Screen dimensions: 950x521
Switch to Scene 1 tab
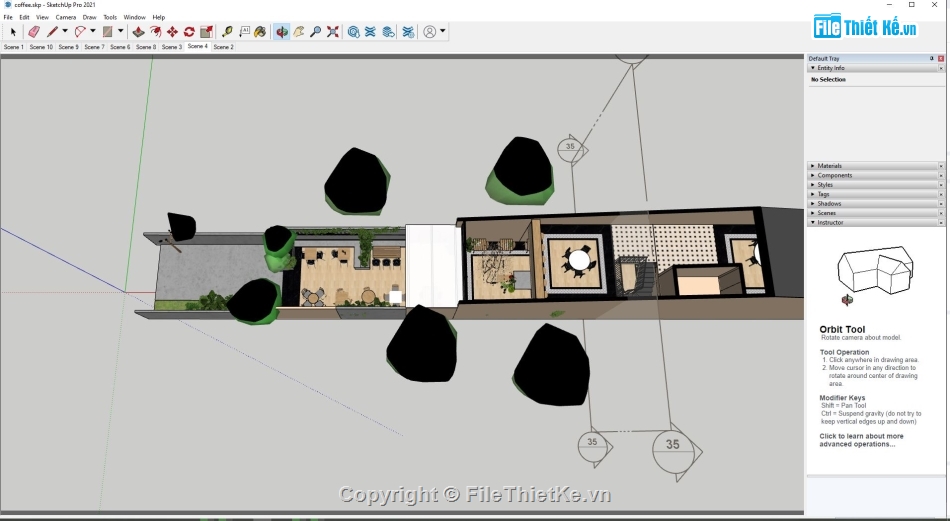coord(13,47)
